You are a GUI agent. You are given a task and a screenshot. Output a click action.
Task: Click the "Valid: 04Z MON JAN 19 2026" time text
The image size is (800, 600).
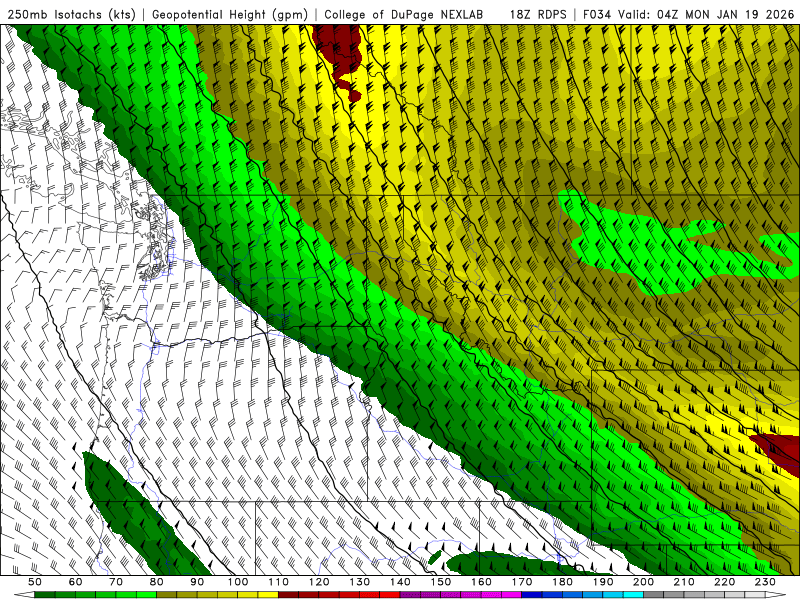click(x=707, y=15)
